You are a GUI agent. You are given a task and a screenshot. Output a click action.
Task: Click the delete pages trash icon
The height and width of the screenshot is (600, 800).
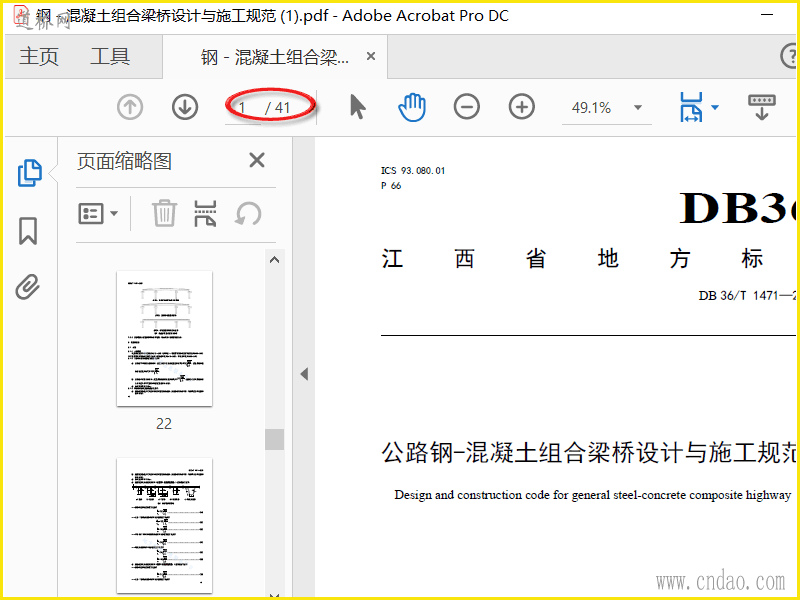click(164, 213)
